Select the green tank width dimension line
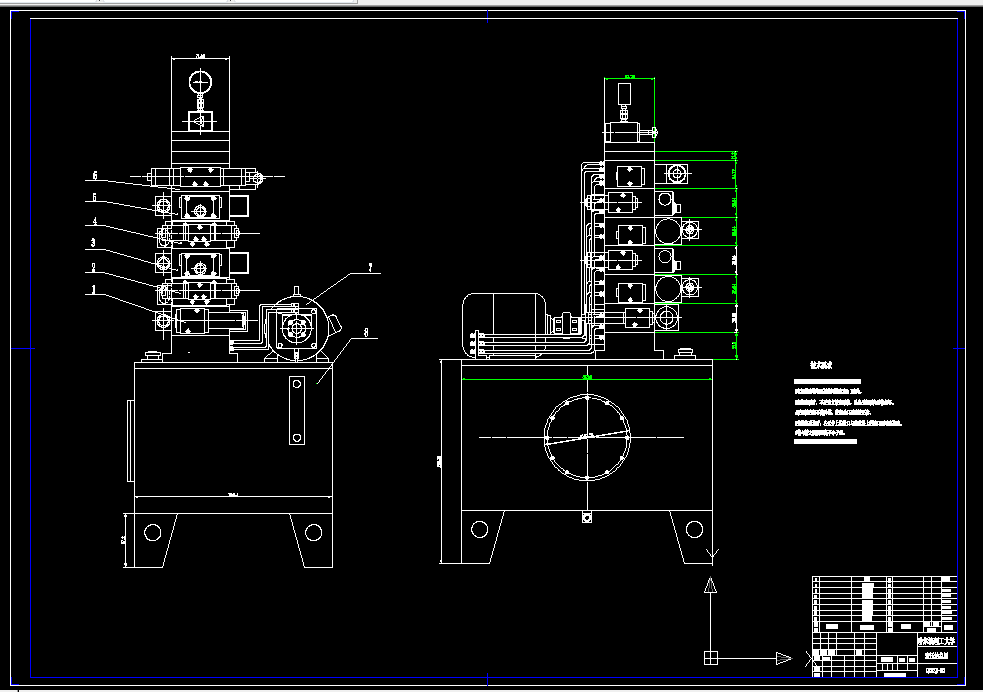This screenshot has height=692, width=983. coord(587,379)
